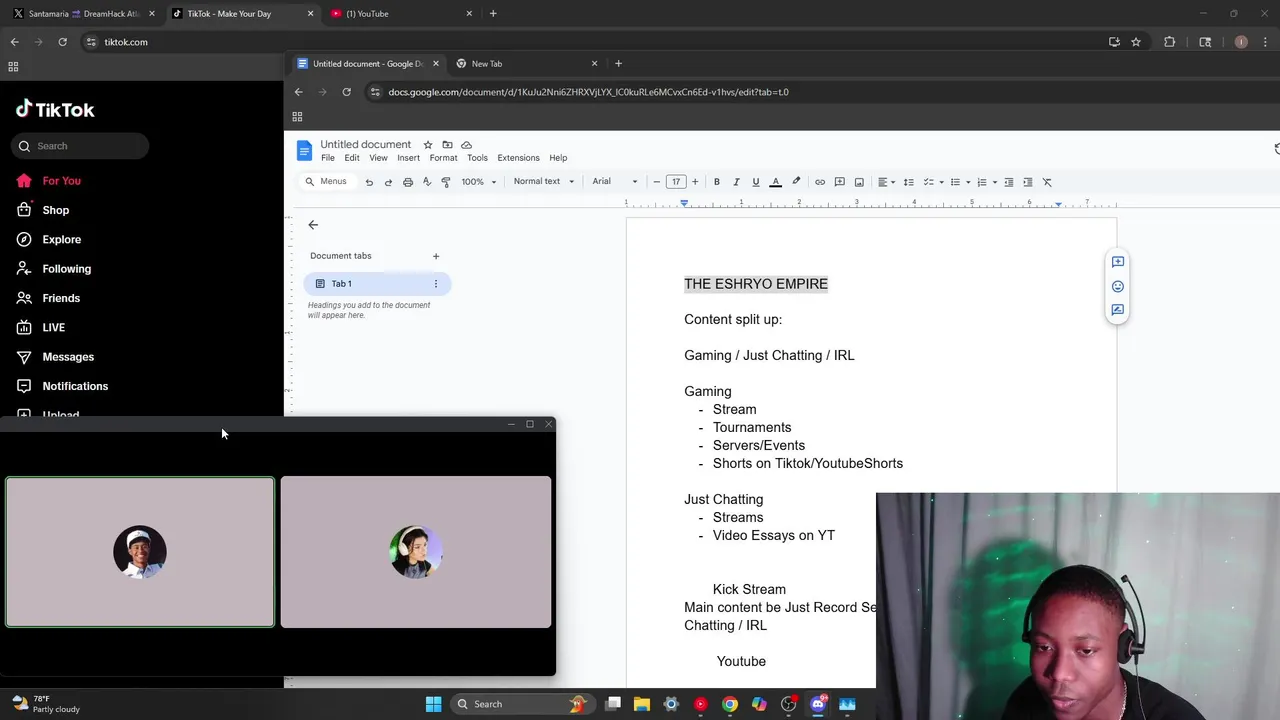Viewport: 1280px width, 720px height.
Task: Open the Tools menu in Google Docs
Action: [x=477, y=158]
